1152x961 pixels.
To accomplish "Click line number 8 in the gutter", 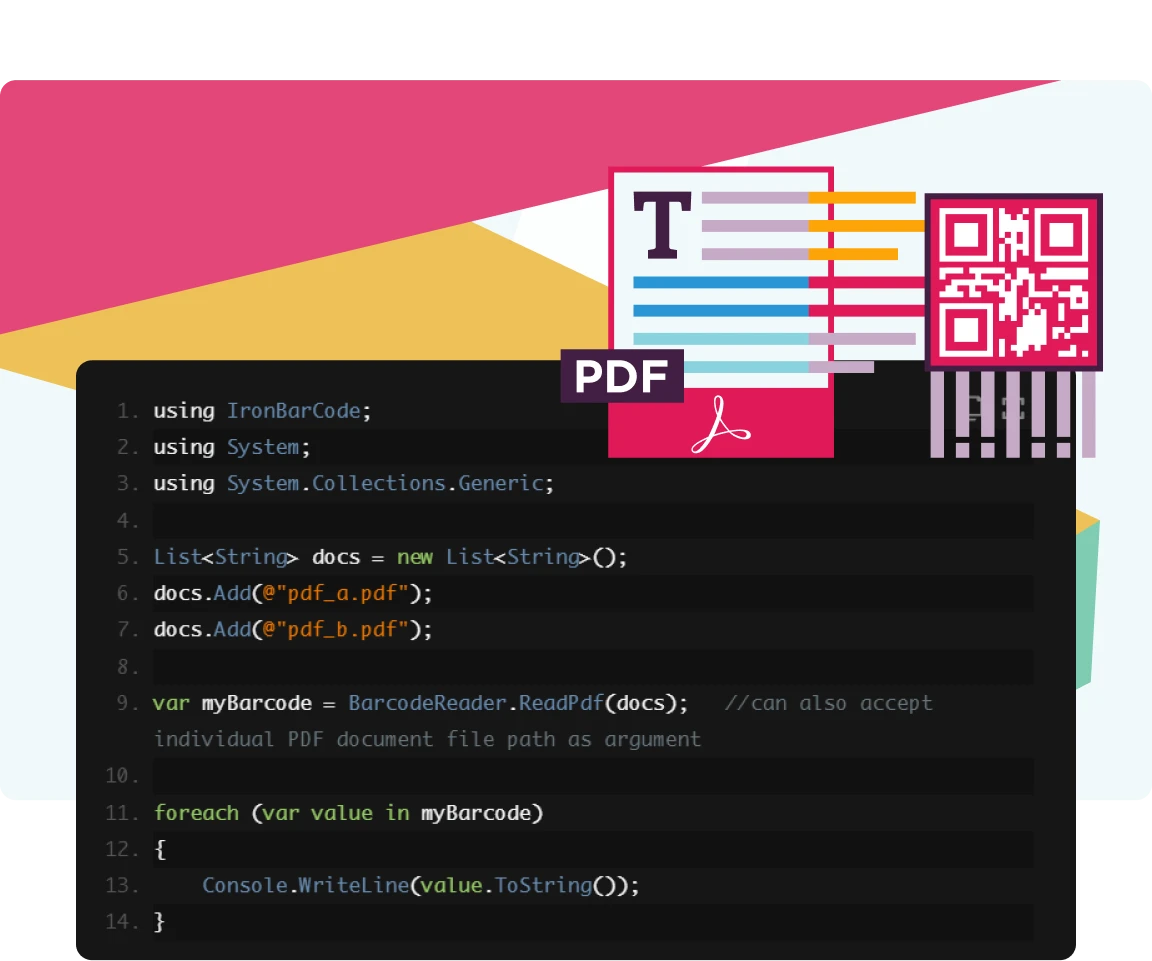I will [127, 666].
